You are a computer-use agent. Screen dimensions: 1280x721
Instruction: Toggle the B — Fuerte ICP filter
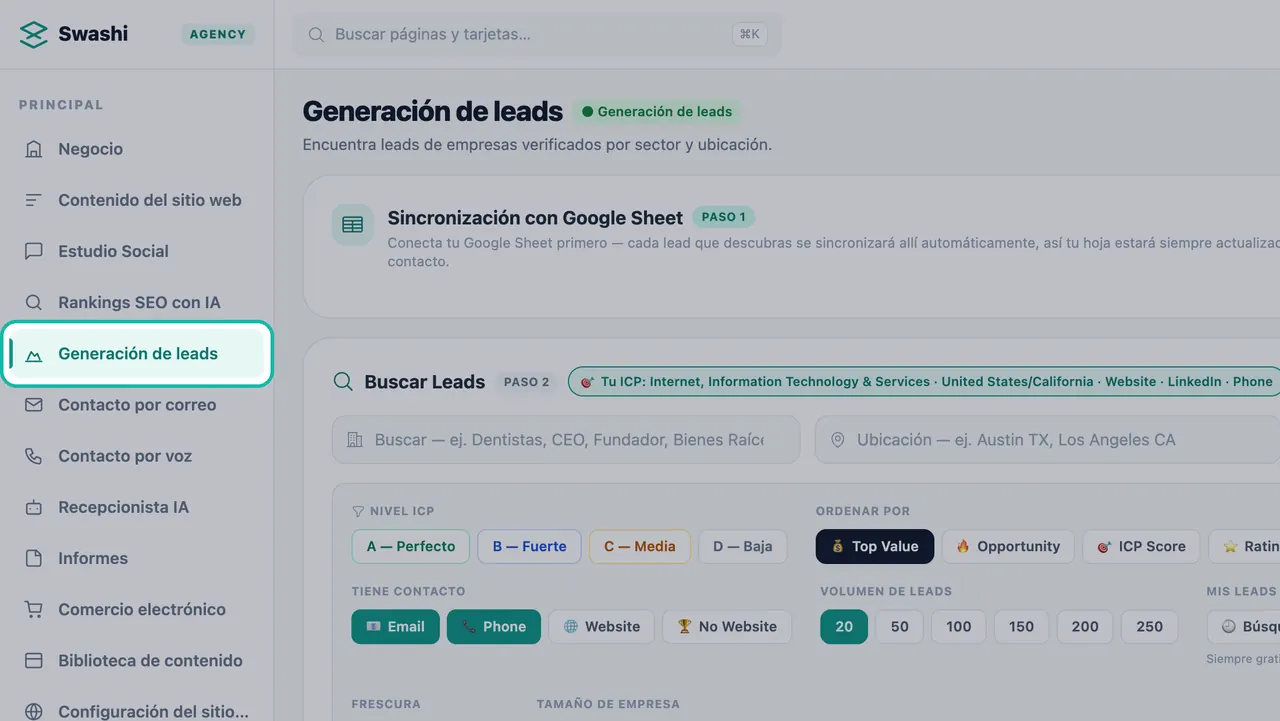tap(529, 546)
